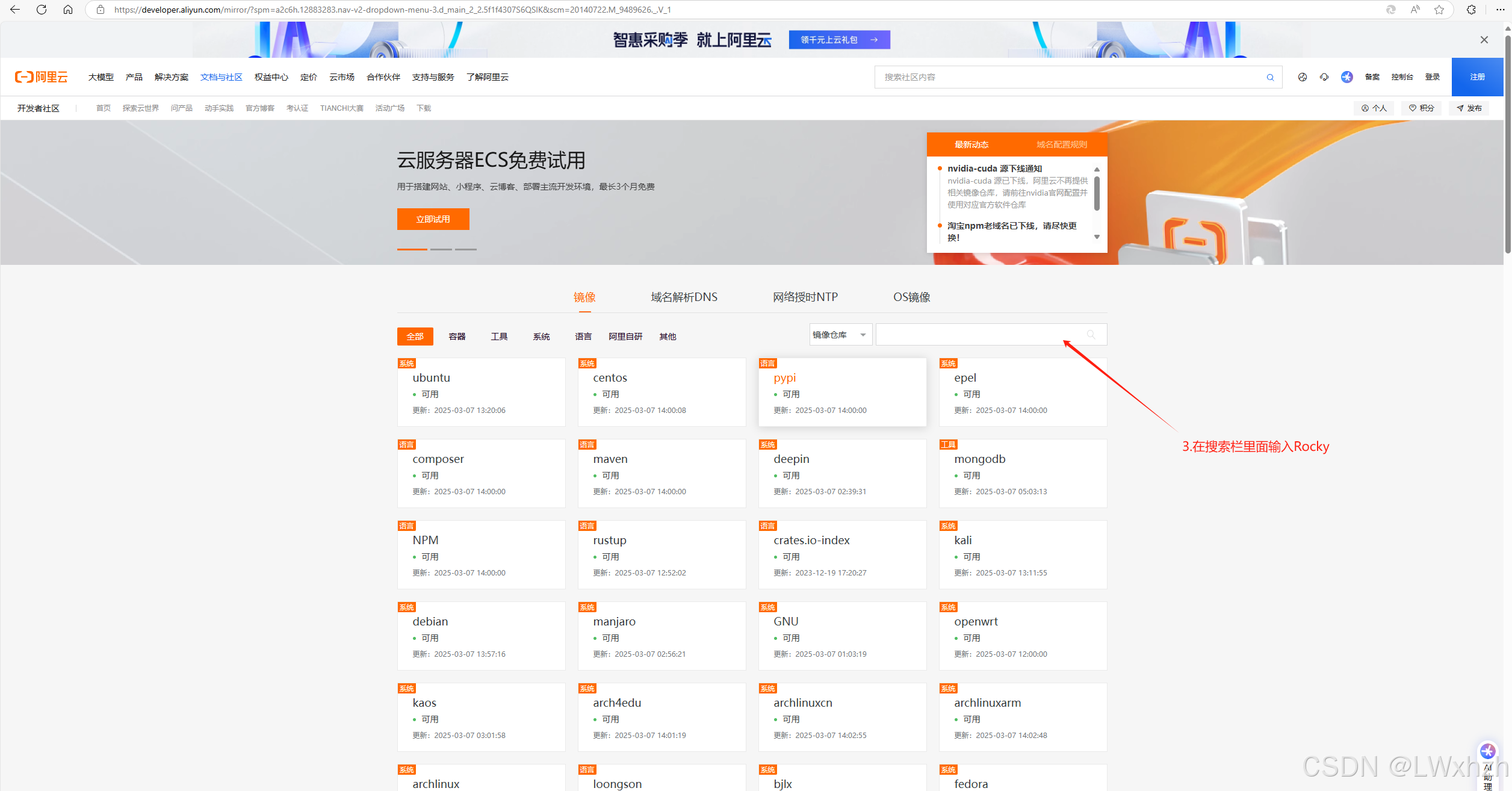Screen dimensions: 1512x791
Task: Click the browser refresh icon
Action: (42, 10)
